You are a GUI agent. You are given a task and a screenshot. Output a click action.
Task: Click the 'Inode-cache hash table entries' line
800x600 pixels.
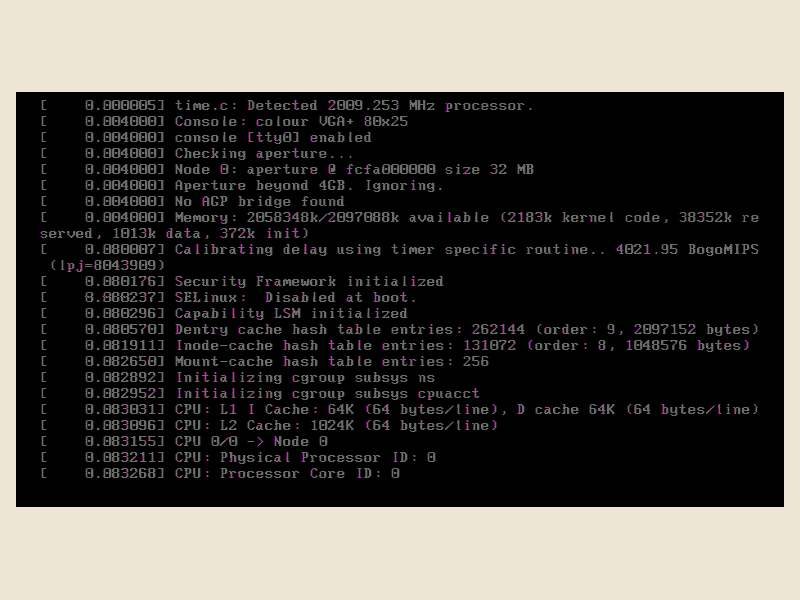(395, 345)
